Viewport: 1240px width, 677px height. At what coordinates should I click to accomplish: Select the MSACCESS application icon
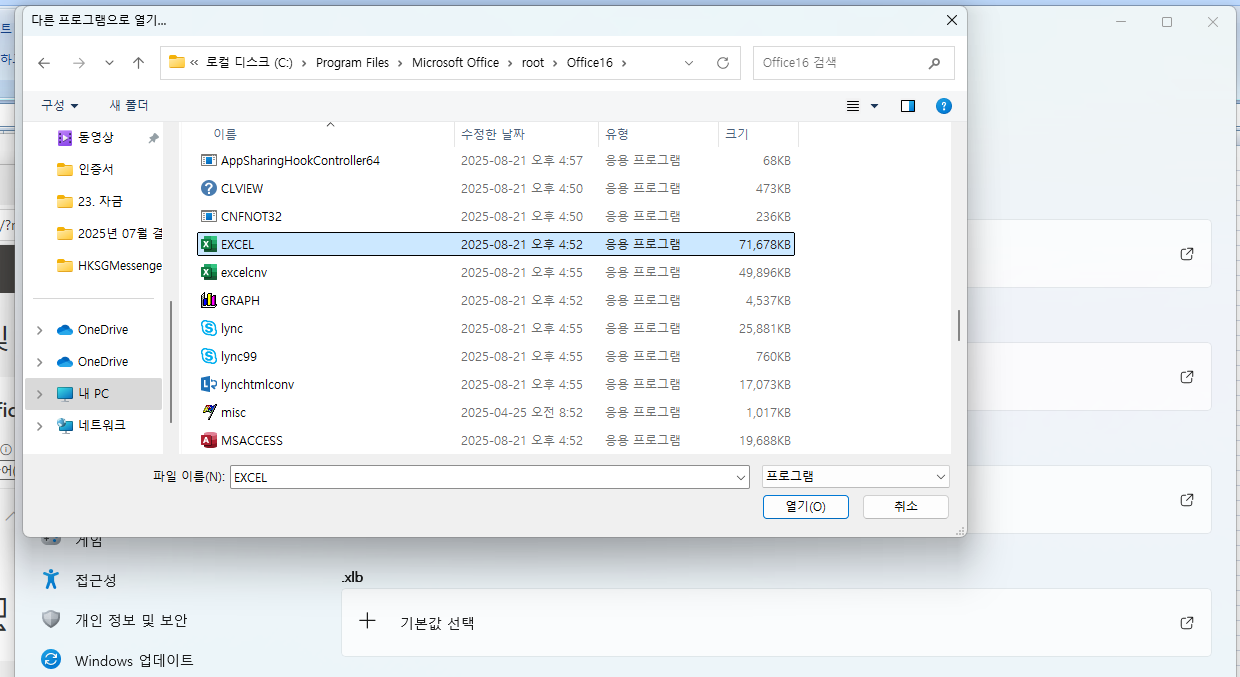pos(209,440)
